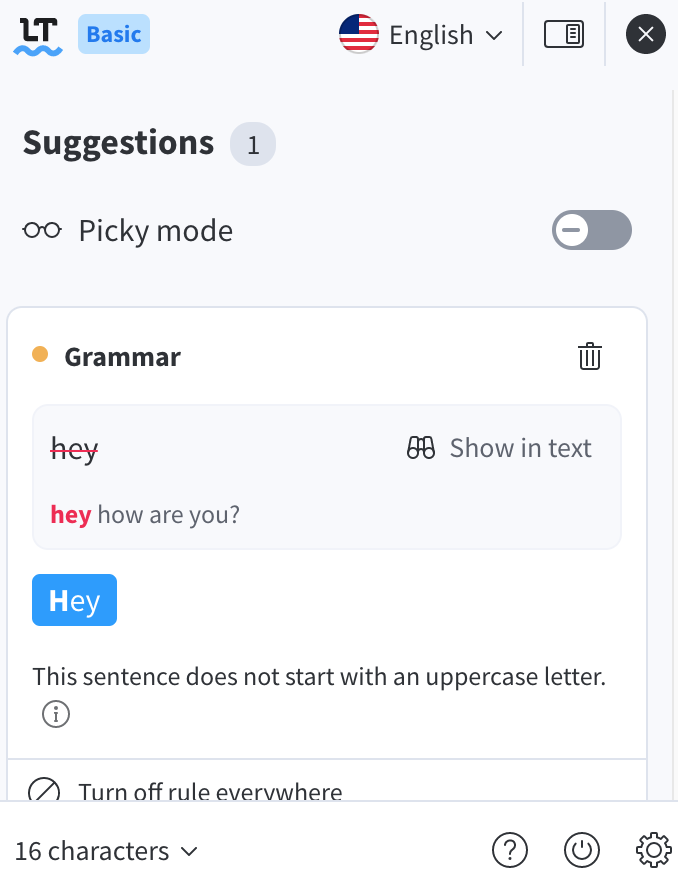Click the power off icon
The image size is (678, 874).
[582, 850]
